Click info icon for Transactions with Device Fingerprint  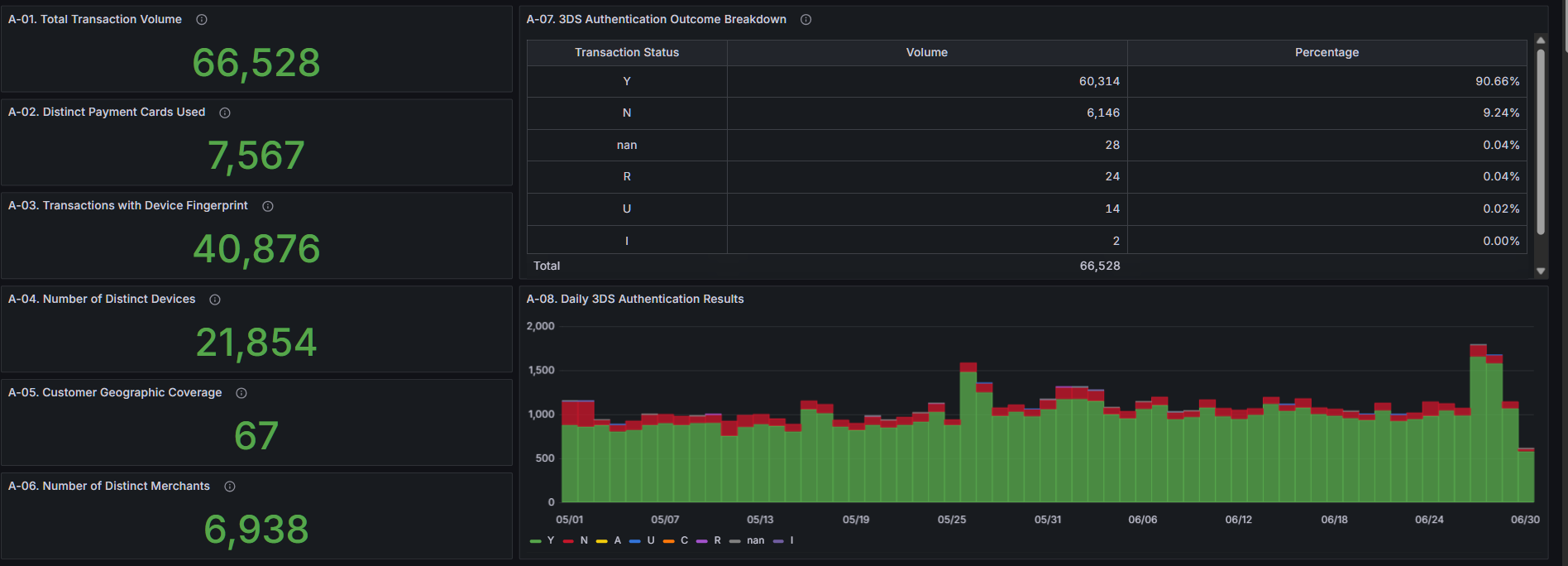[268, 206]
